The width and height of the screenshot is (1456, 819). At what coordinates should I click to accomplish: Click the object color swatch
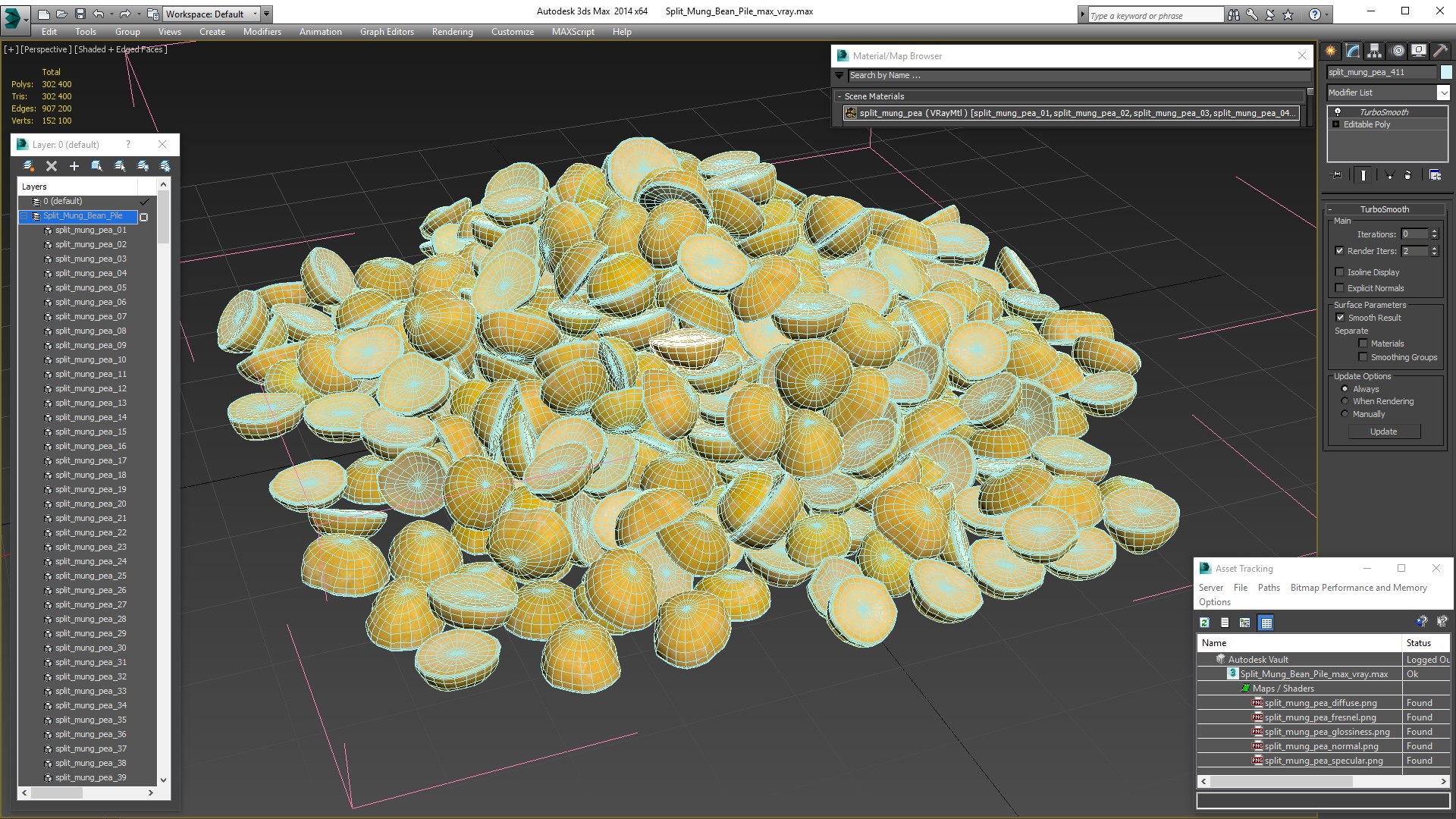click(x=1446, y=72)
